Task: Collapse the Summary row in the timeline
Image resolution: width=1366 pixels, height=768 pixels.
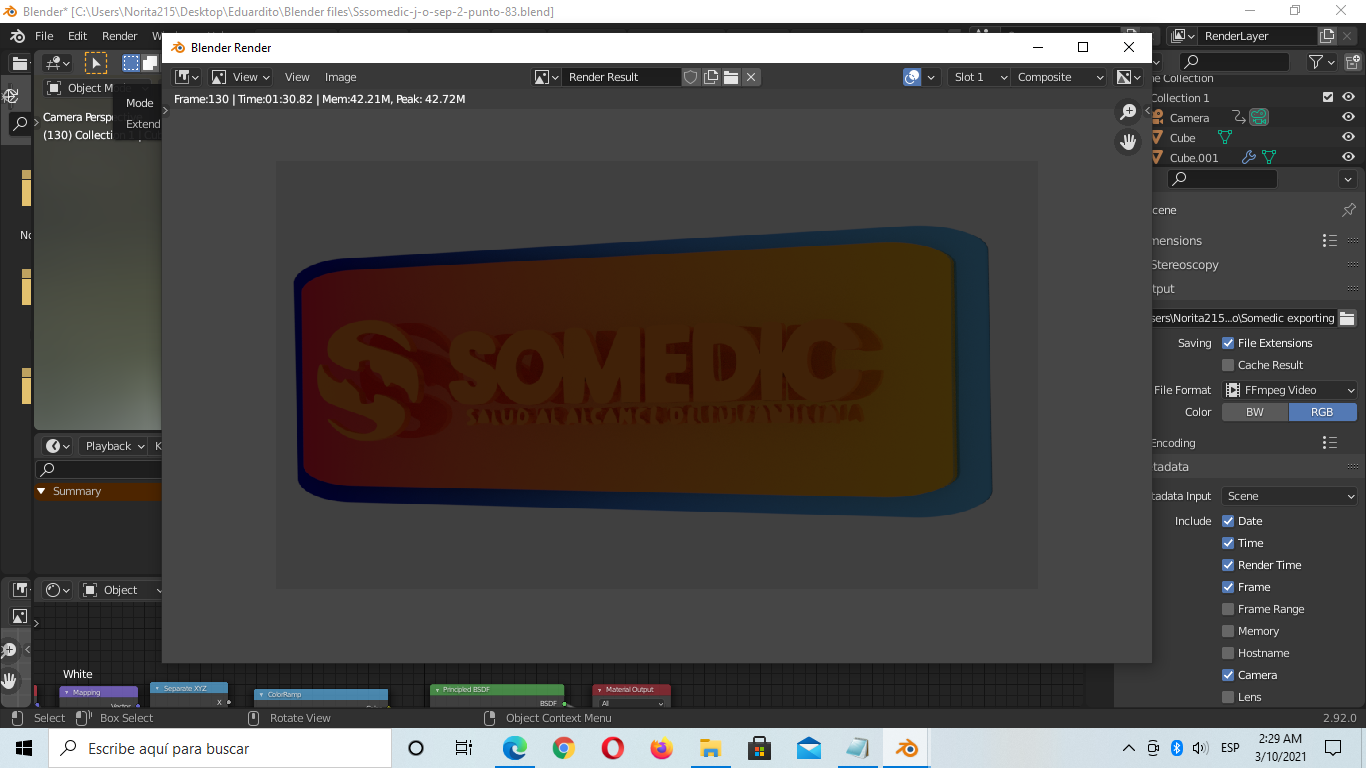Action: click(41, 491)
